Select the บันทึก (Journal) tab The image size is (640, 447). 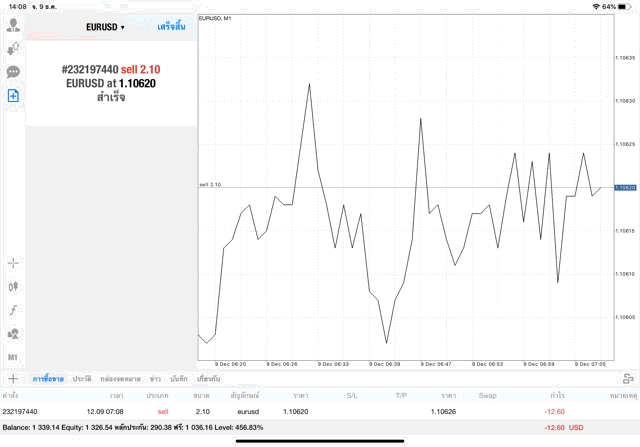coord(179,379)
